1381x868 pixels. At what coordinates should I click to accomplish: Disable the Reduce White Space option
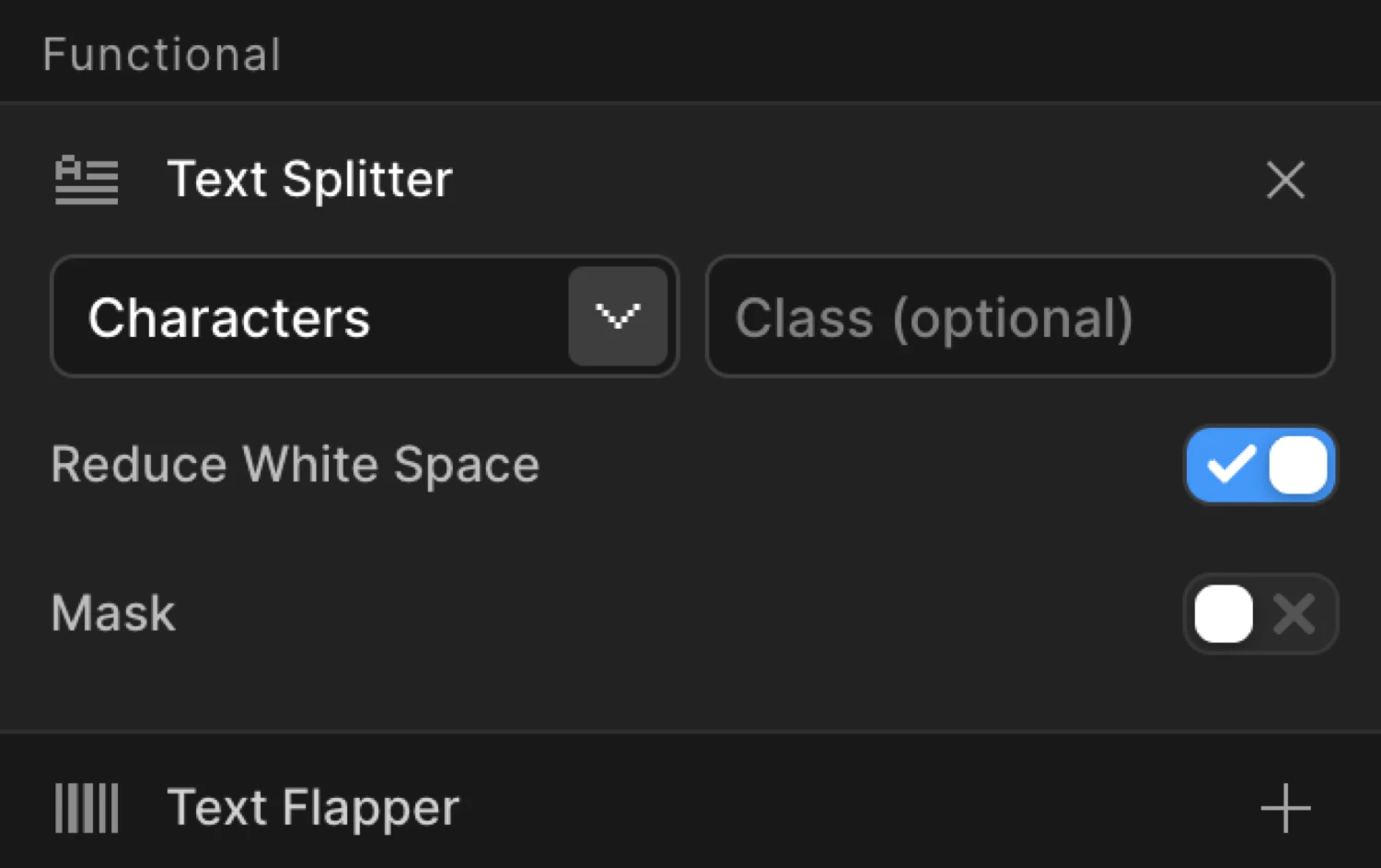pos(1259,466)
